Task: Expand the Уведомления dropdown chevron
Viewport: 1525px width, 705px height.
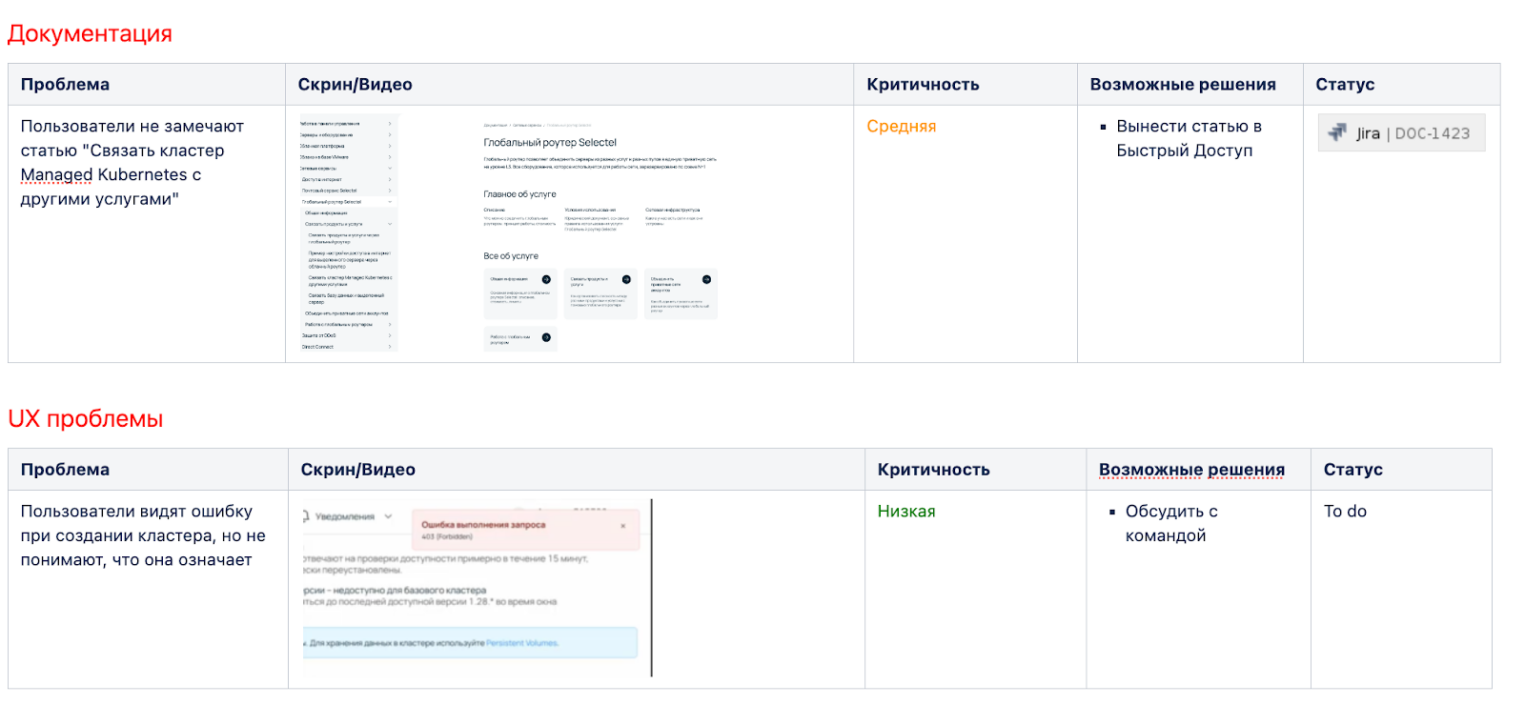Action: 389,517
